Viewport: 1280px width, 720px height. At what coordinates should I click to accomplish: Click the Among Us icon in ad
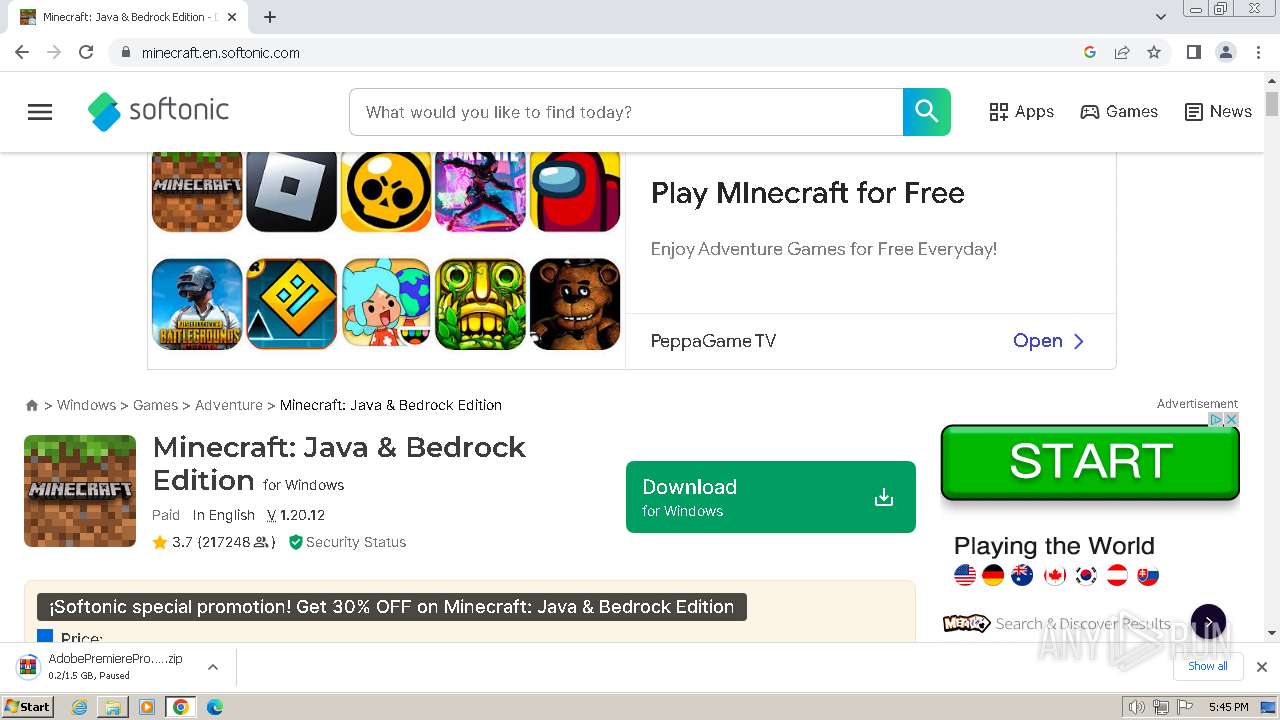tap(575, 190)
